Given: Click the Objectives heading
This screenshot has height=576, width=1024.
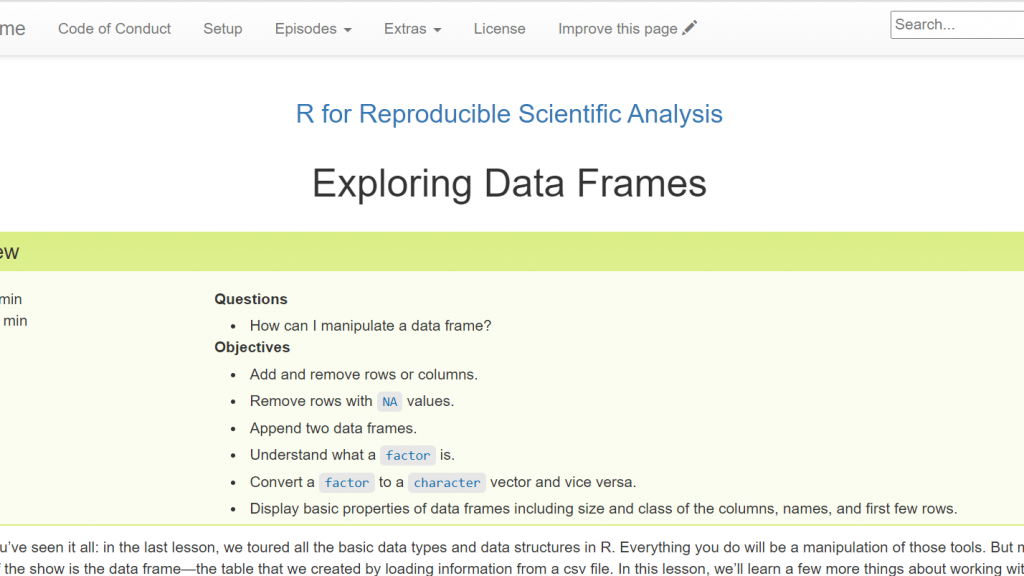Looking at the screenshot, I should (x=252, y=347).
